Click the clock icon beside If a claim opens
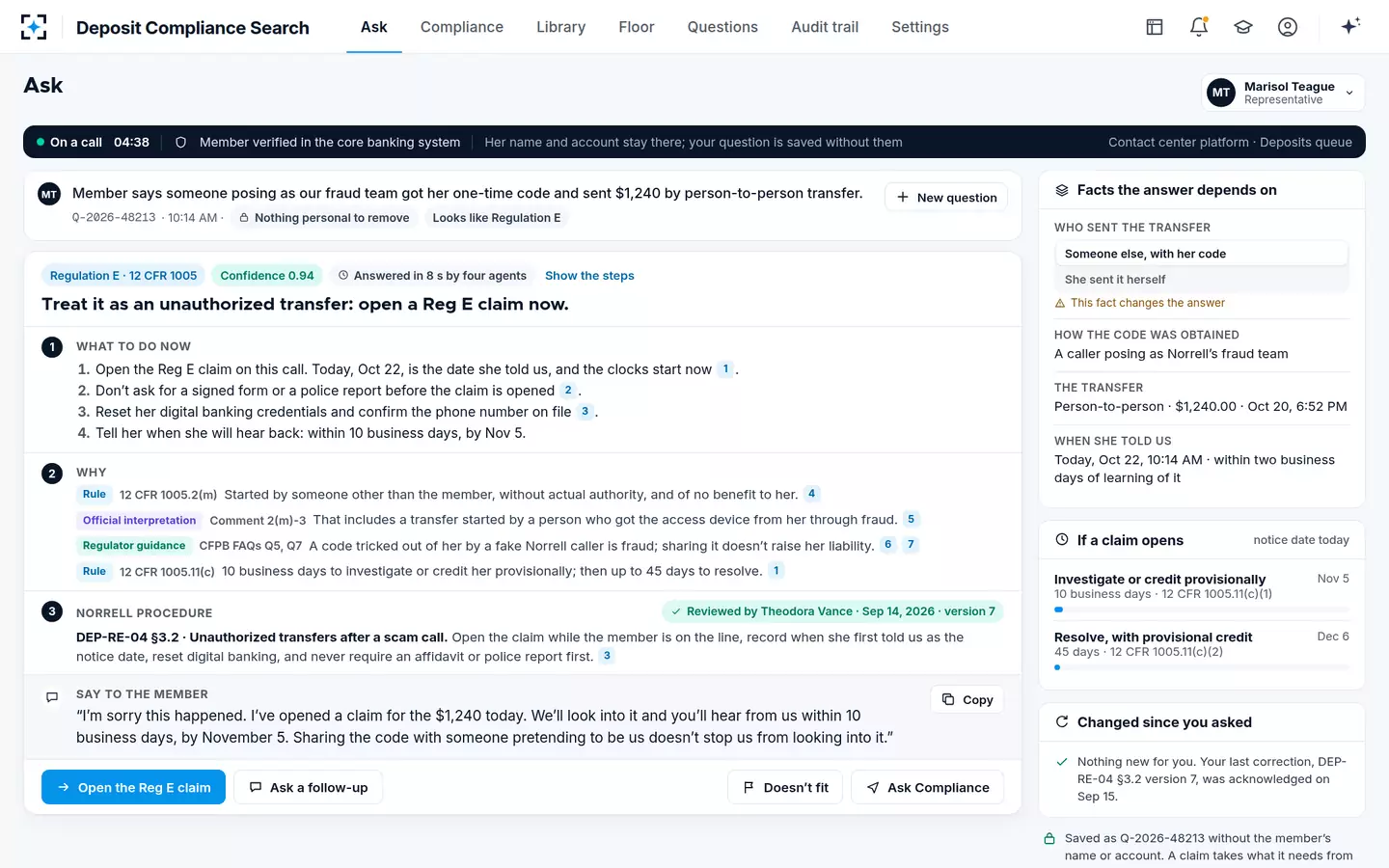Screen dimensions: 1389x868 [x=1062, y=540]
